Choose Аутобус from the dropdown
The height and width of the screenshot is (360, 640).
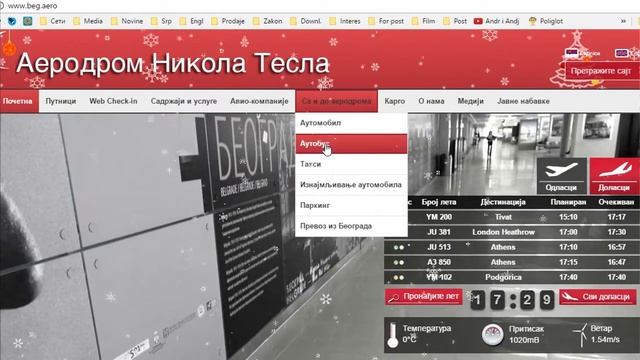point(351,144)
